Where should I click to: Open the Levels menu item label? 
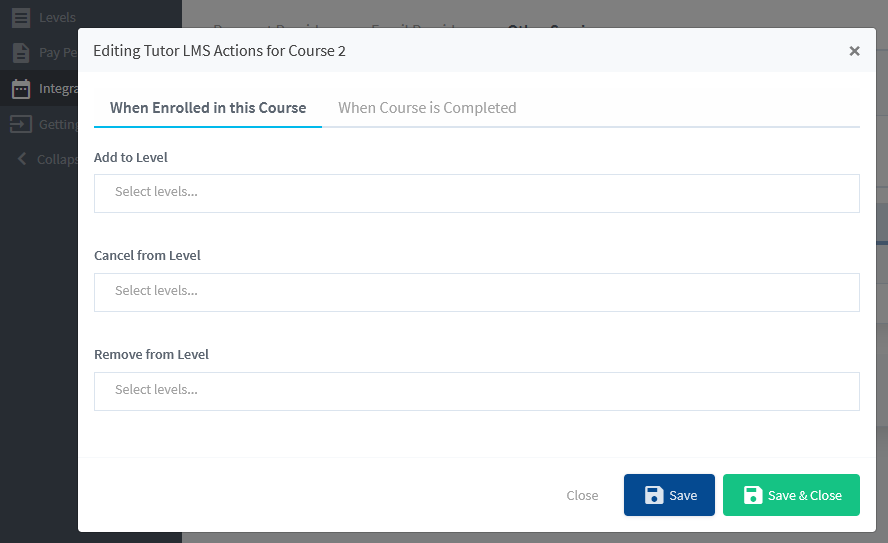coord(57,17)
